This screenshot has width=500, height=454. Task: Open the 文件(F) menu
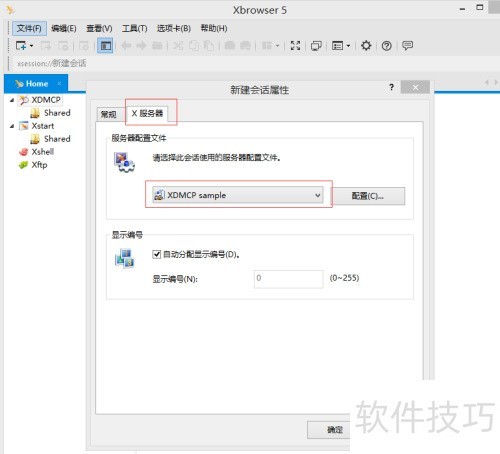tap(29, 28)
